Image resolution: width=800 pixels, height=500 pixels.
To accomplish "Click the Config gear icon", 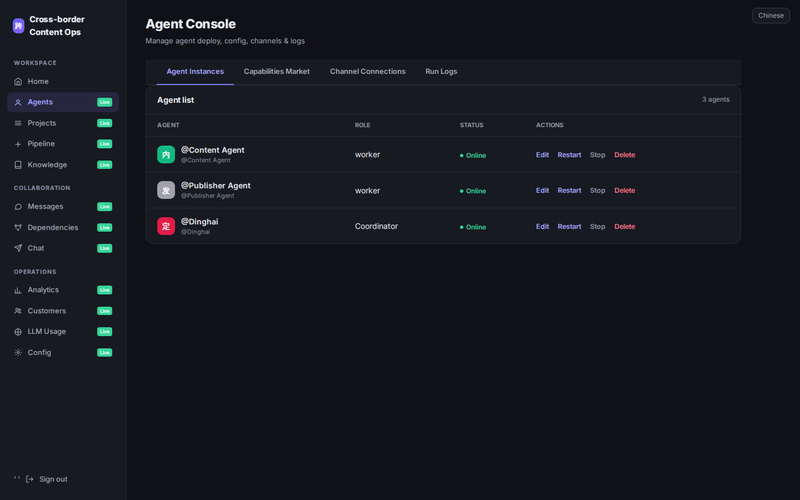I will [18, 353].
